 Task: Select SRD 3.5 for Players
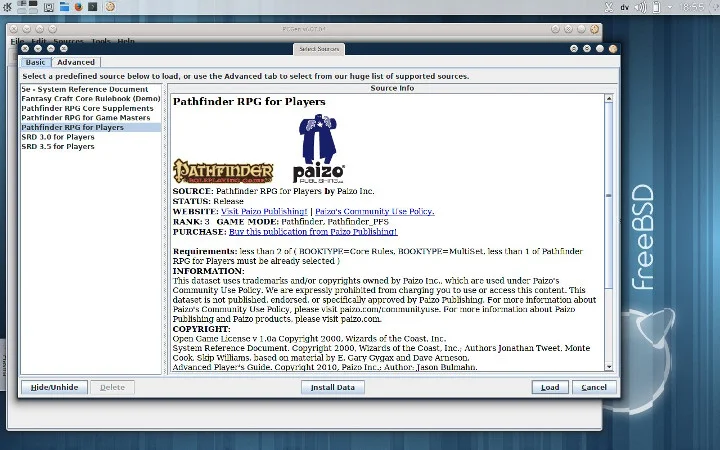pyautogui.click(x=91, y=146)
